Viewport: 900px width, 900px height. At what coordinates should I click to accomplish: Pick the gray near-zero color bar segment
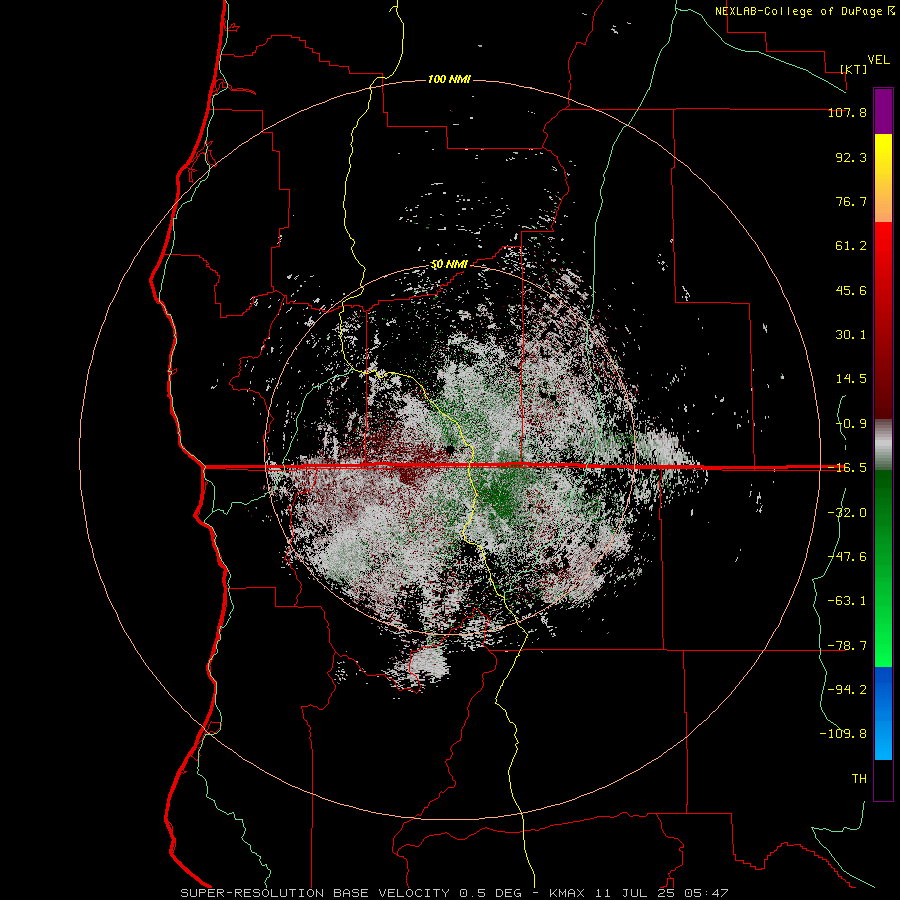(883, 444)
